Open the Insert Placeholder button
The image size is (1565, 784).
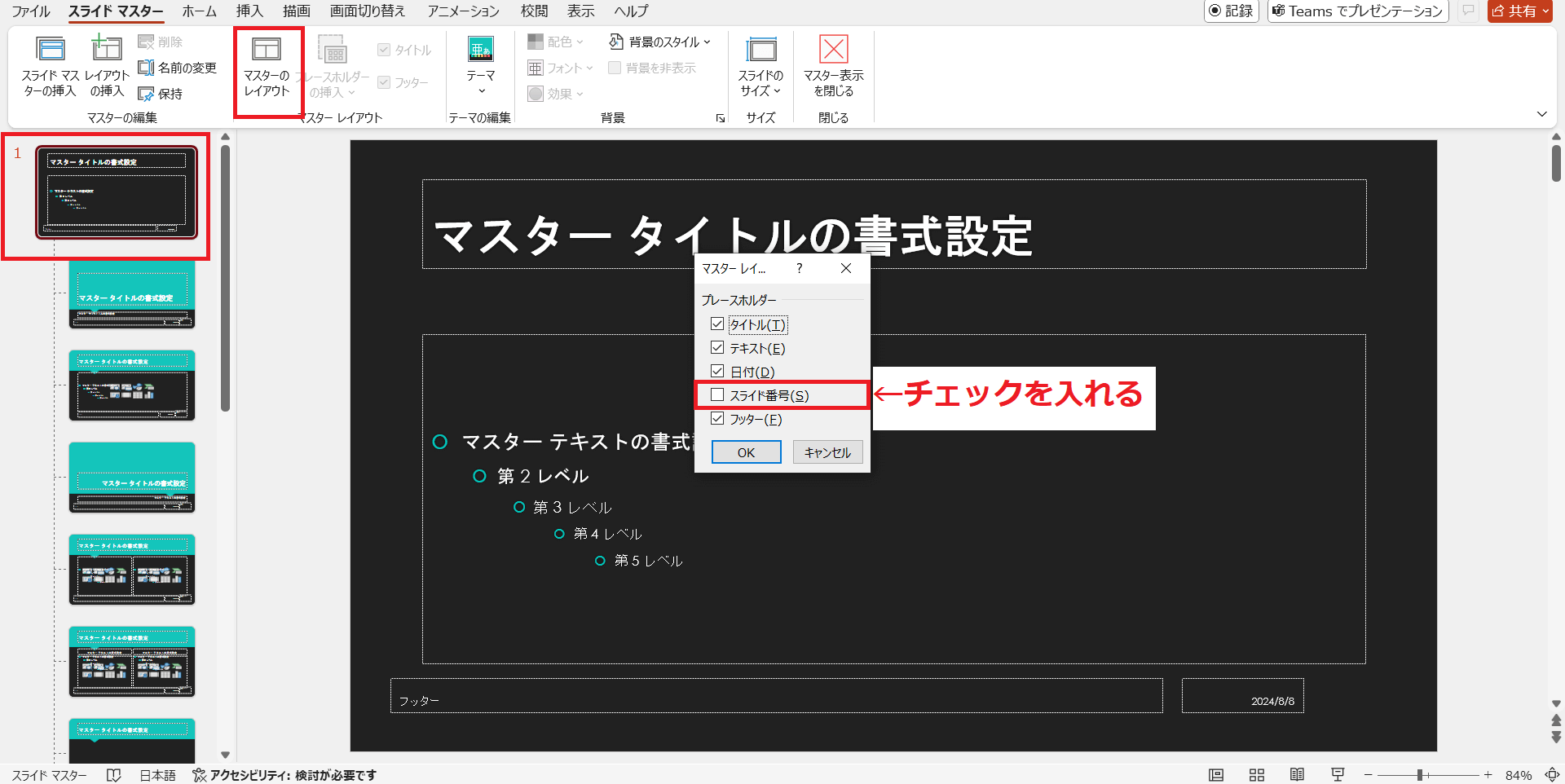tap(332, 67)
